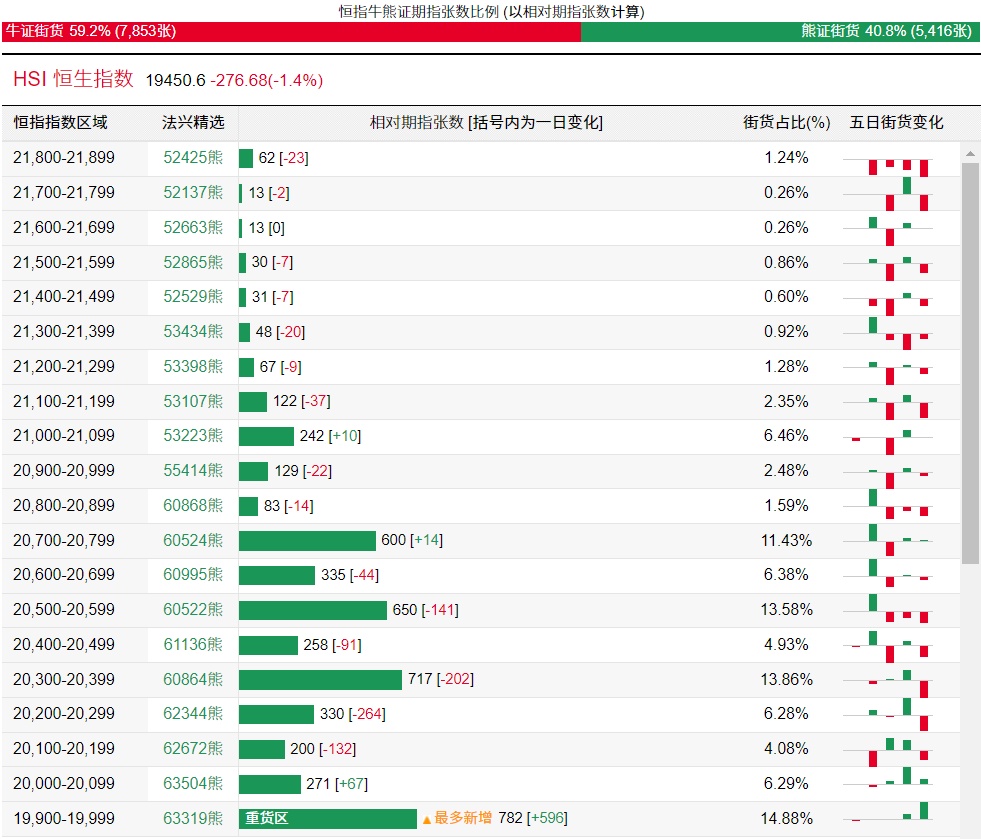The width and height of the screenshot is (981, 839).
Task: Open warrant link 52865熊
Action: pyautogui.click(x=193, y=262)
